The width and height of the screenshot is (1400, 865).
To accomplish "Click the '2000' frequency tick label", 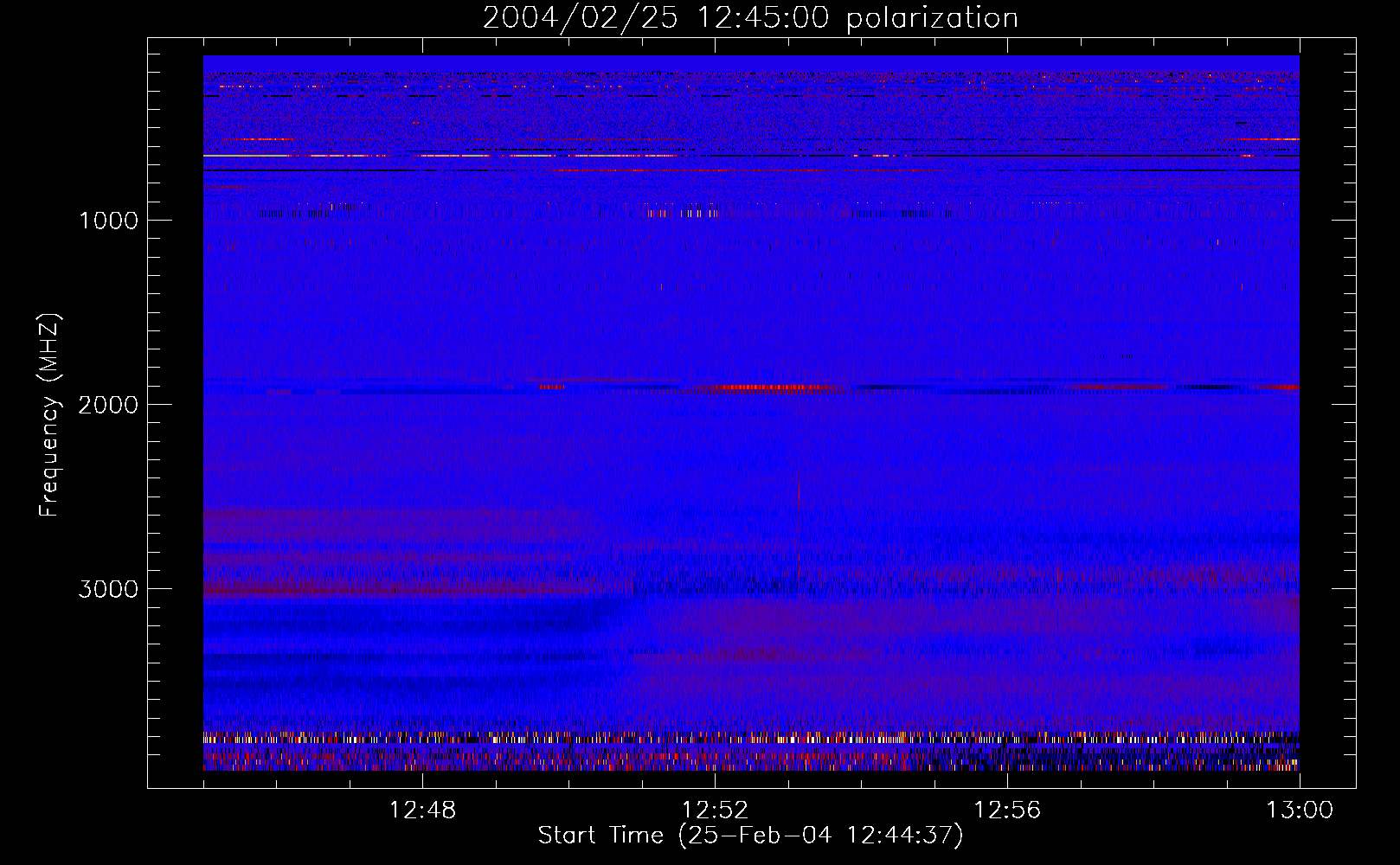I will point(108,405).
